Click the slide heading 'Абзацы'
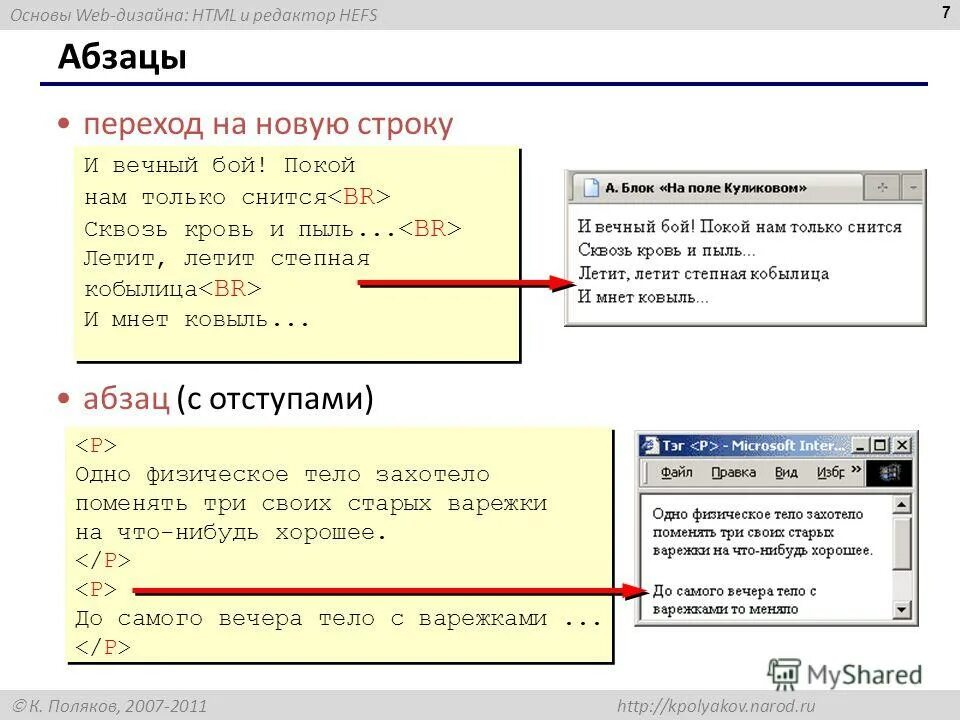 pos(122,58)
